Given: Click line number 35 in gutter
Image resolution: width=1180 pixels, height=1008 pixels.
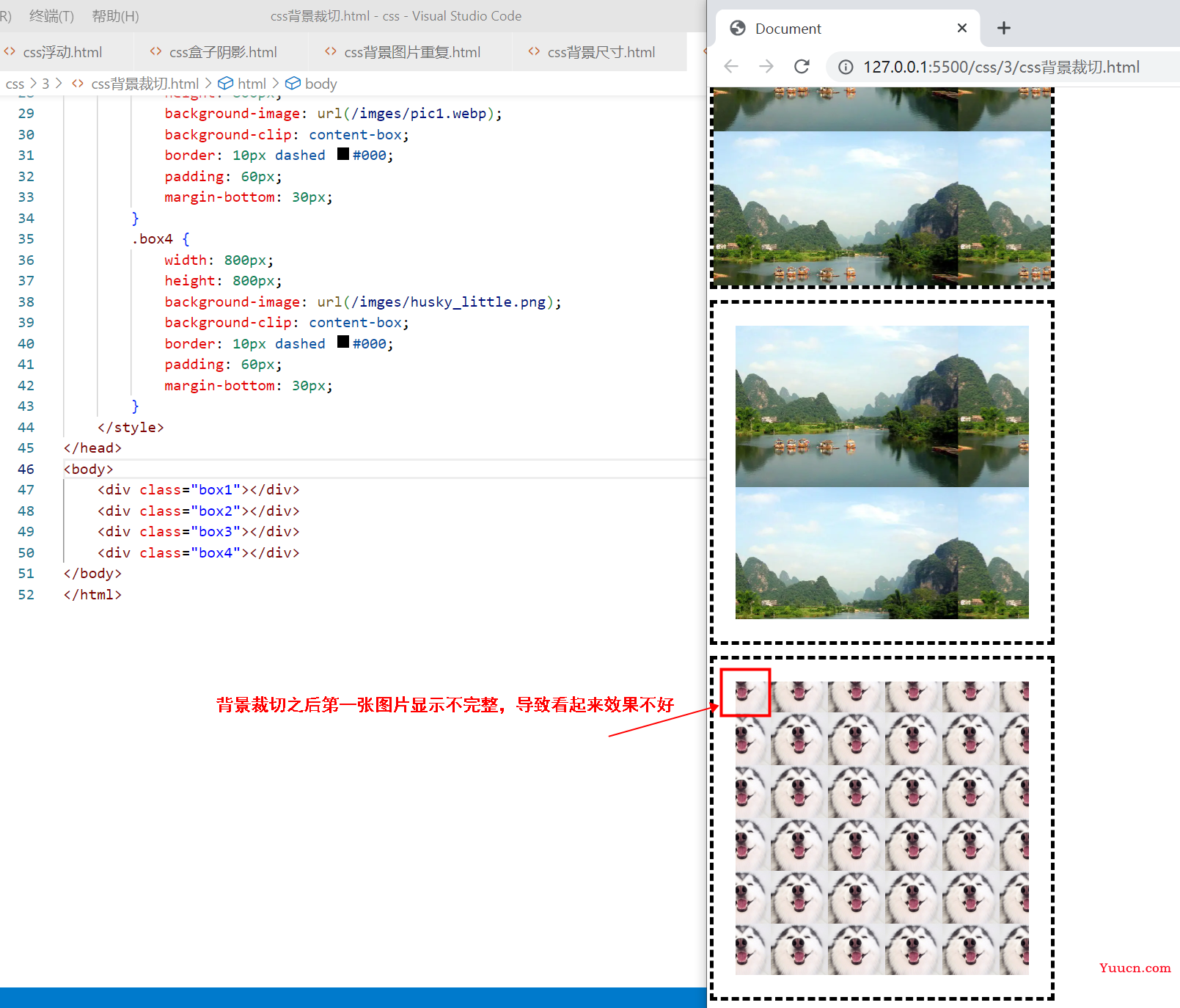Looking at the screenshot, I should click(26, 239).
